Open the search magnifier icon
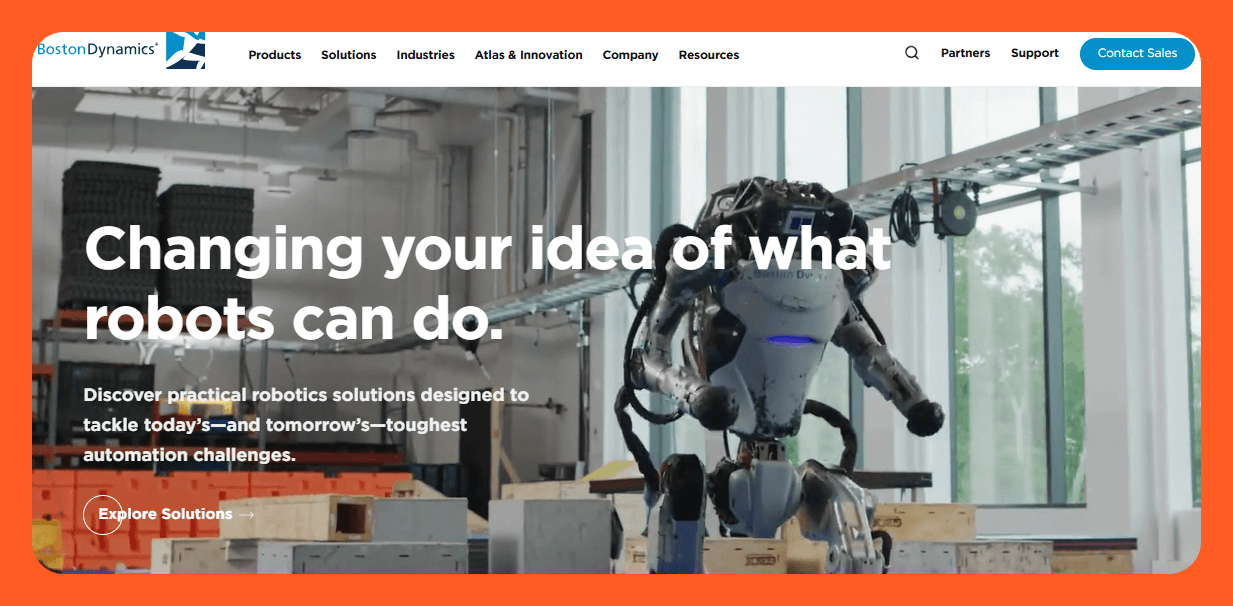 [x=912, y=53]
